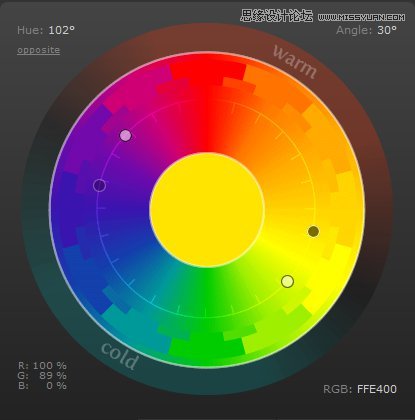The image size is (415, 420).
Task: Click the cold label on outer ring
Action: tap(119, 355)
